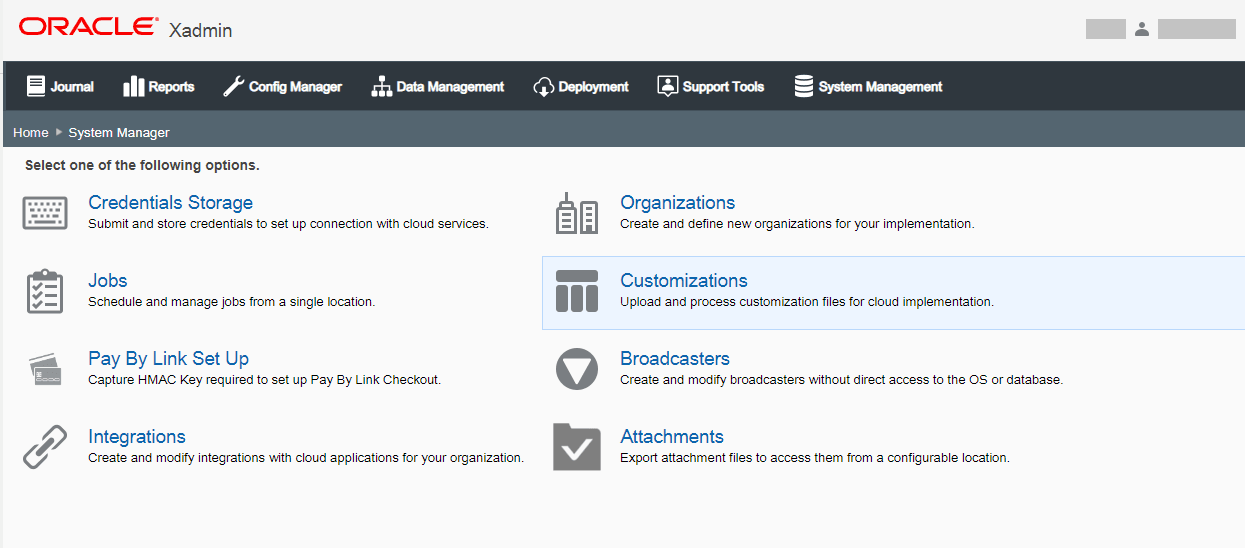The height and width of the screenshot is (548, 1245).
Task: Open the Credentials Storage link
Action: click(x=170, y=203)
